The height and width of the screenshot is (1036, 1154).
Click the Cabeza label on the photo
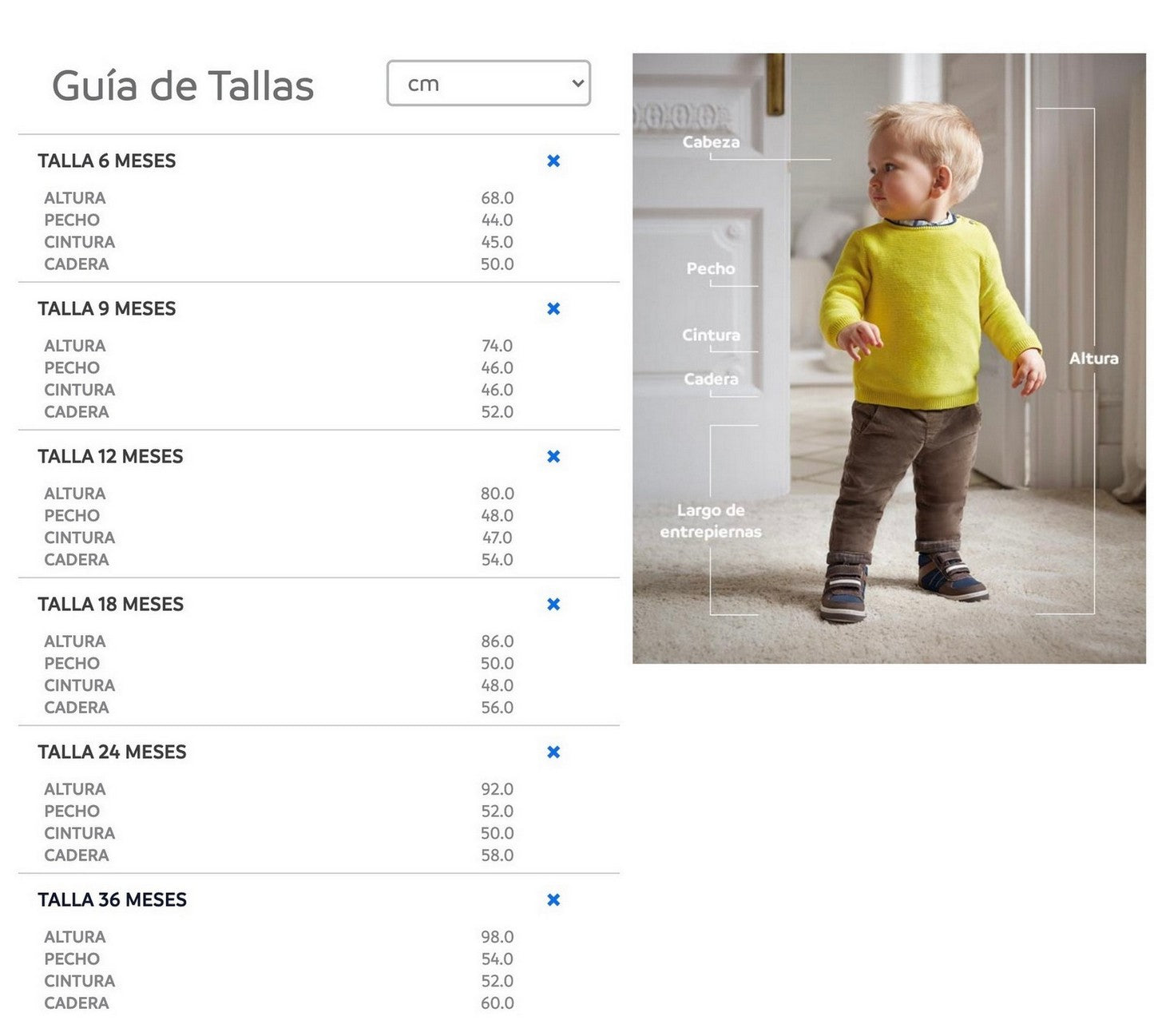pyautogui.click(x=711, y=142)
